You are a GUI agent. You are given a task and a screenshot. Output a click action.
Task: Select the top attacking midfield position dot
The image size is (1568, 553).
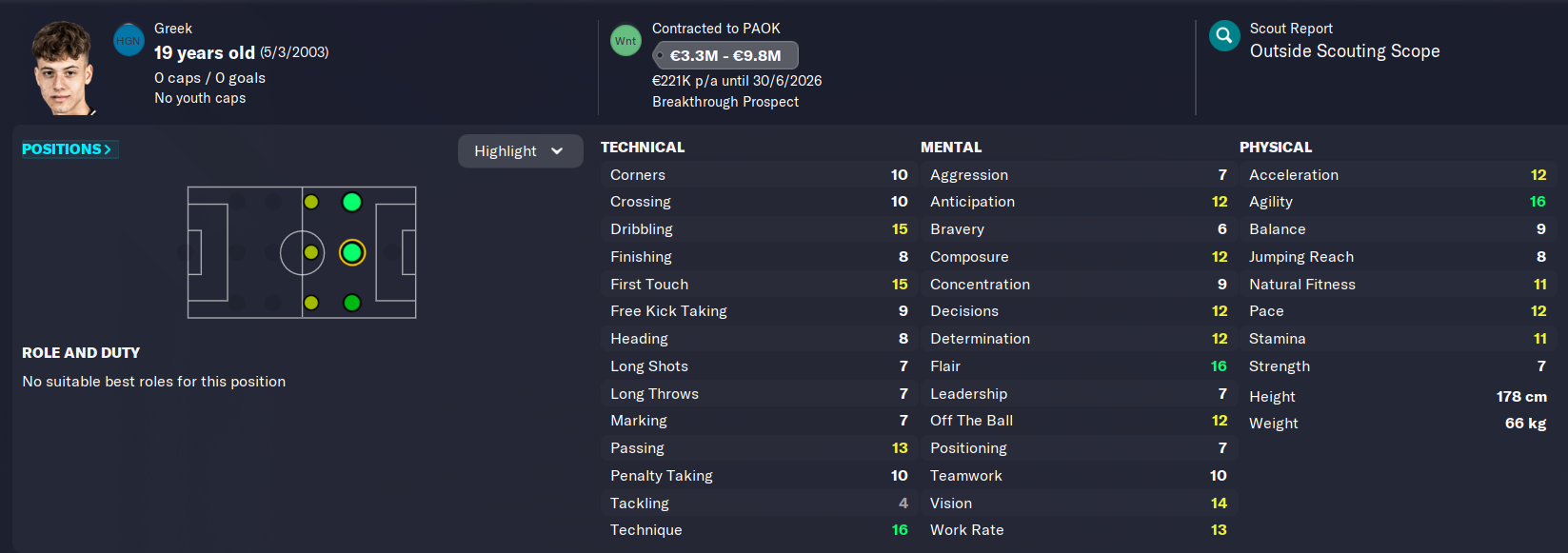pos(352,202)
